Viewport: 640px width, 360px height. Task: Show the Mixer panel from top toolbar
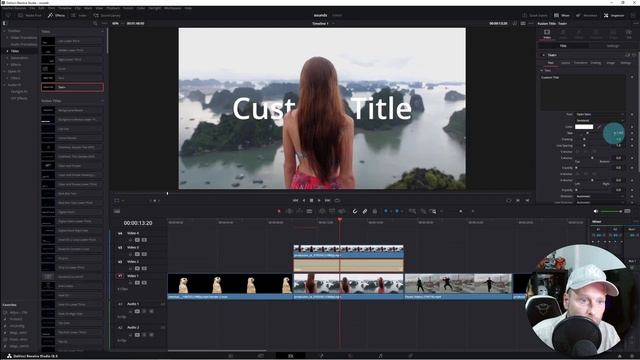pyautogui.click(x=562, y=16)
